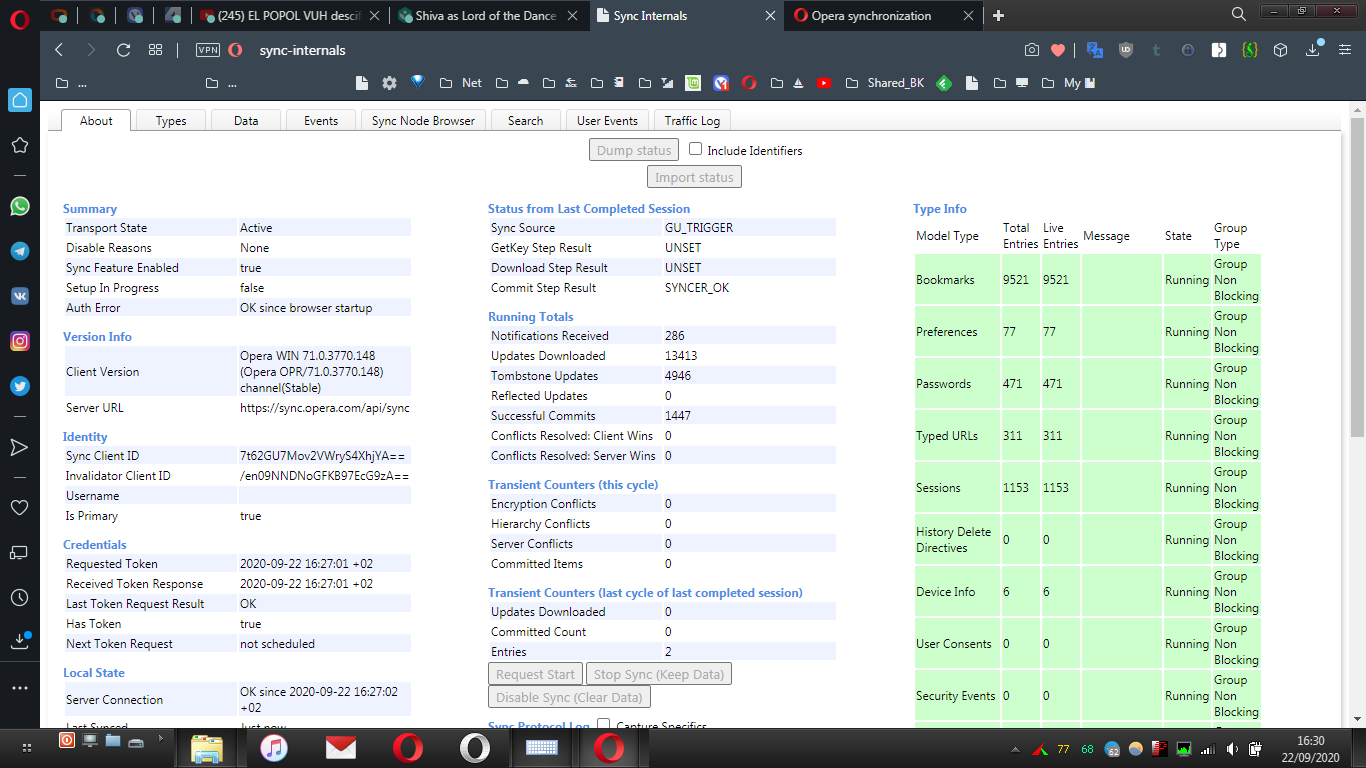Click Stop Sync (Keep Data) button
1366x768 pixels.
coord(658,674)
